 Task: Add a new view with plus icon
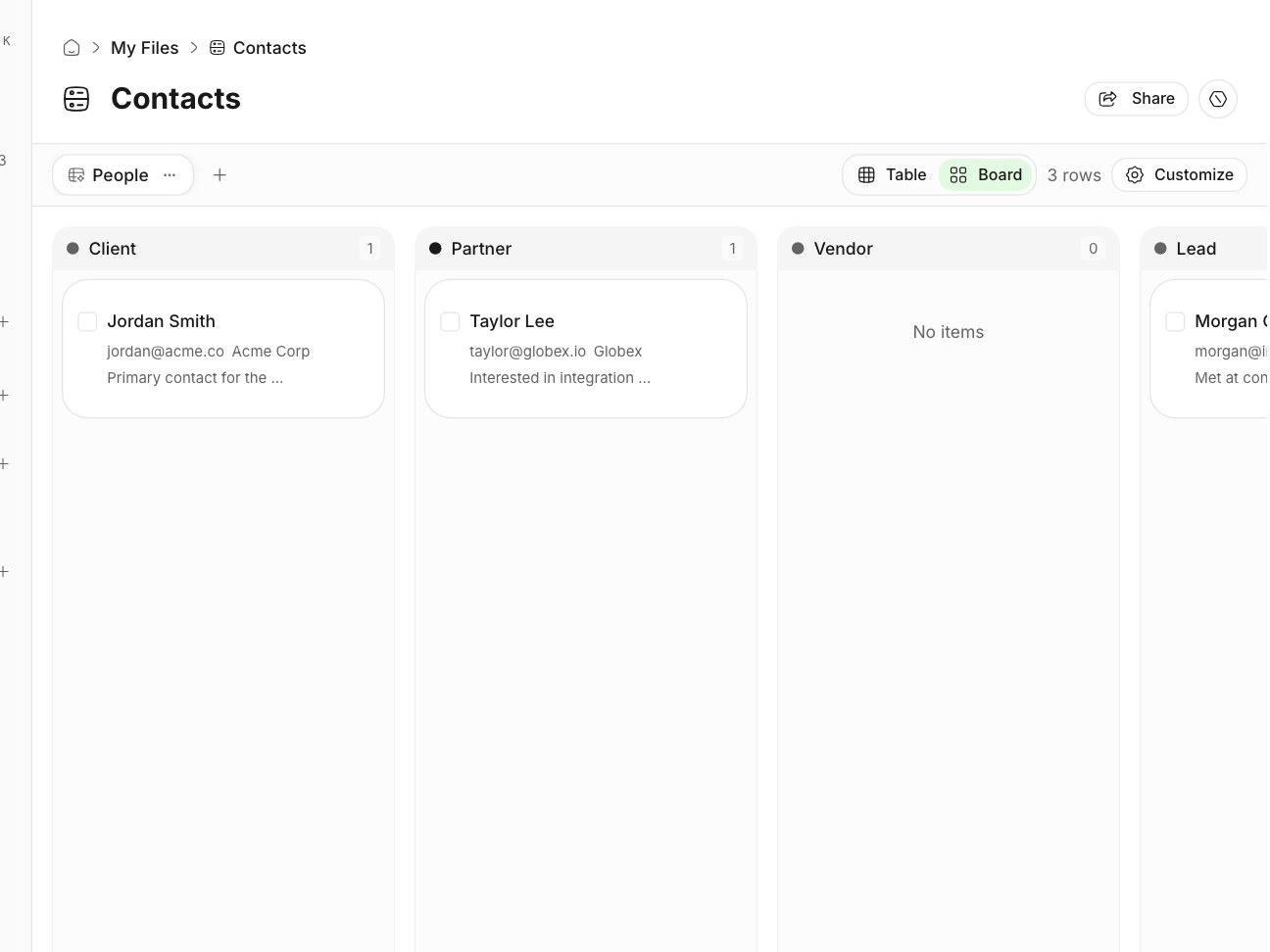(x=220, y=175)
